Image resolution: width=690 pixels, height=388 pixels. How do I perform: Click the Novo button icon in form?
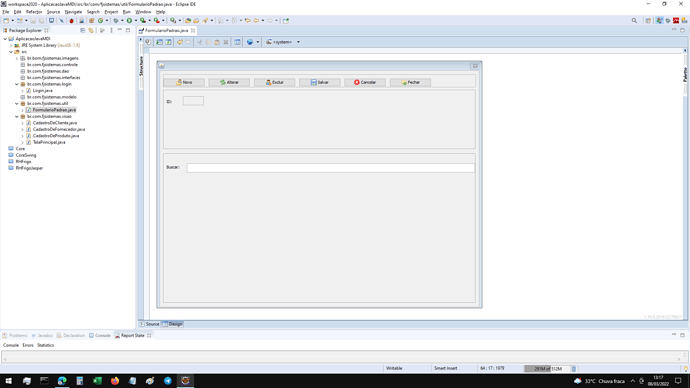[x=179, y=82]
